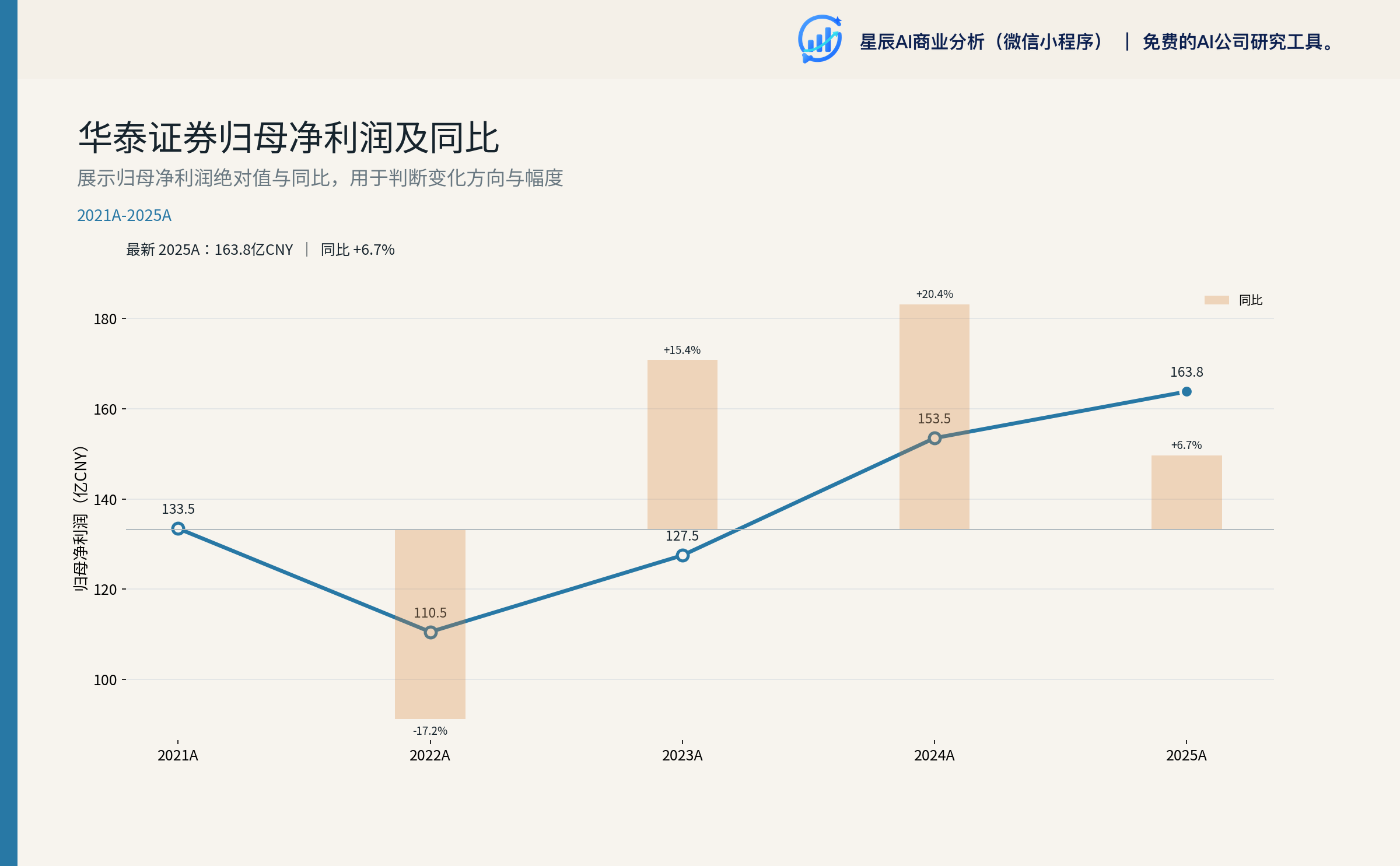
Task: Click the filled 2025A marker at 163.8
Action: click(x=1186, y=391)
